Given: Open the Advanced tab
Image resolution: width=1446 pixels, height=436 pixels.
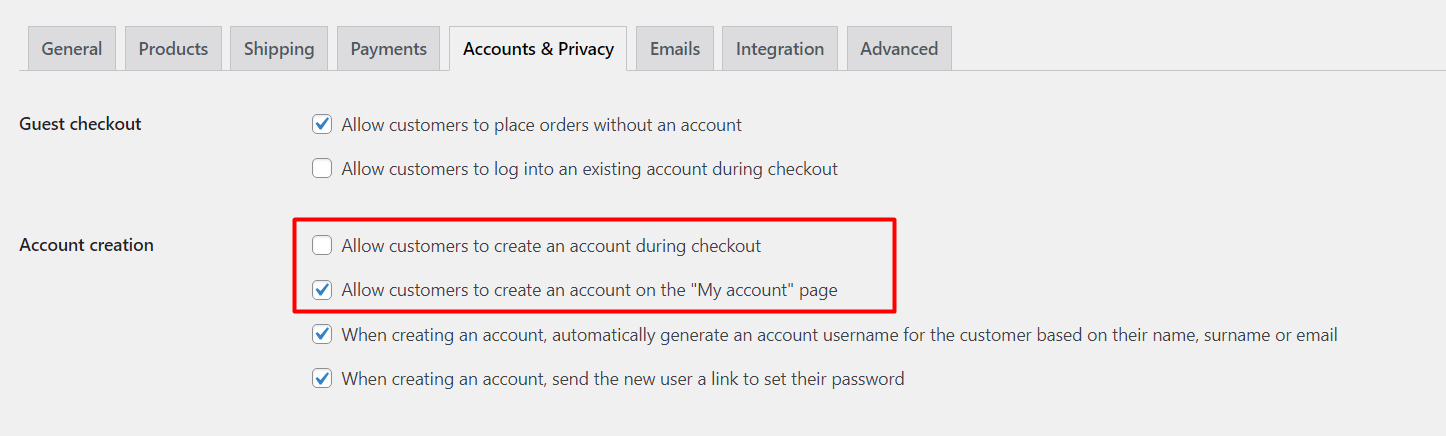Looking at the screenshot, I should (x=899, y=48).
